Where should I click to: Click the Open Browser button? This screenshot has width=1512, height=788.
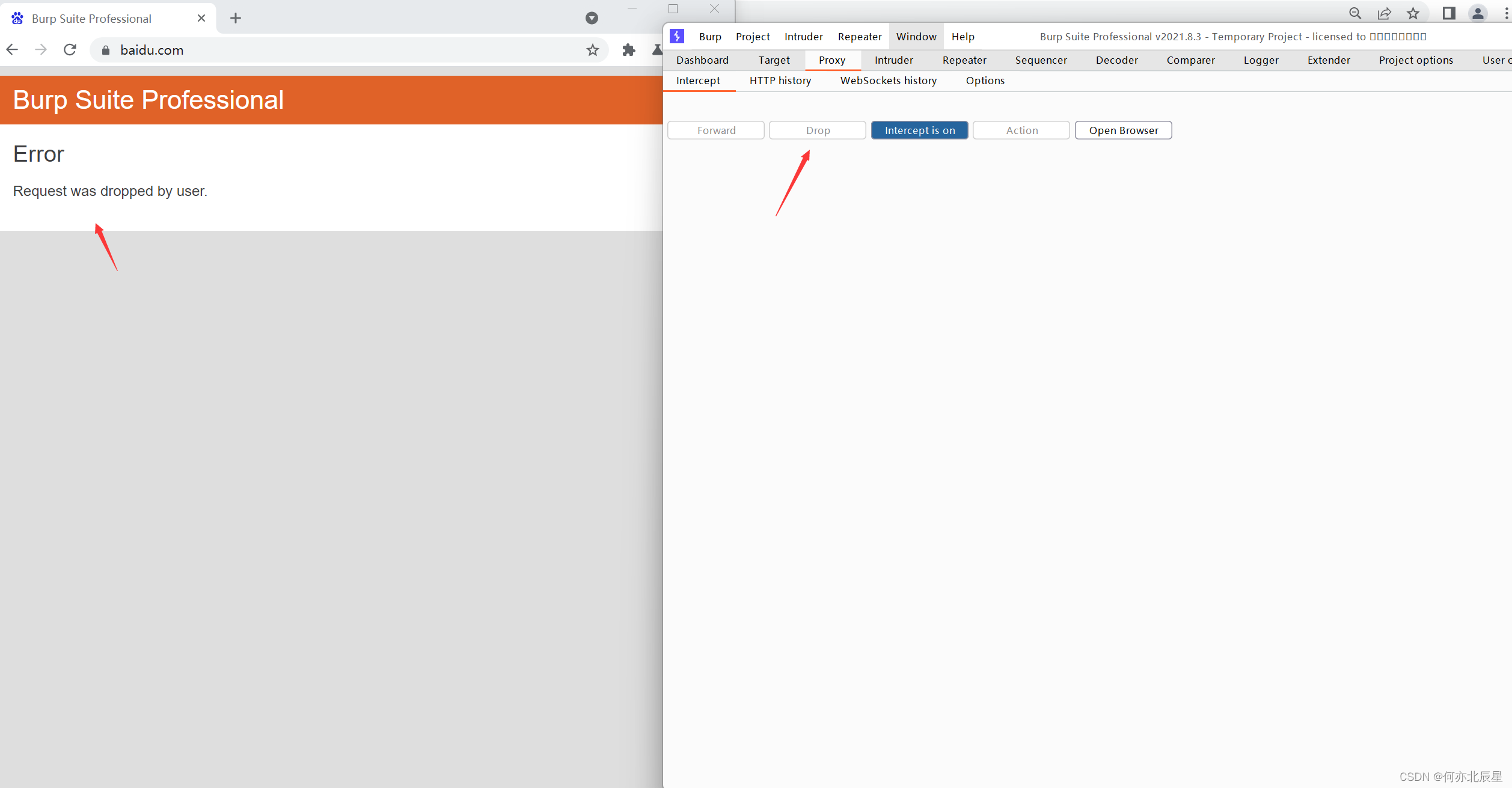pyautogui.click(x=1124, y=130)
